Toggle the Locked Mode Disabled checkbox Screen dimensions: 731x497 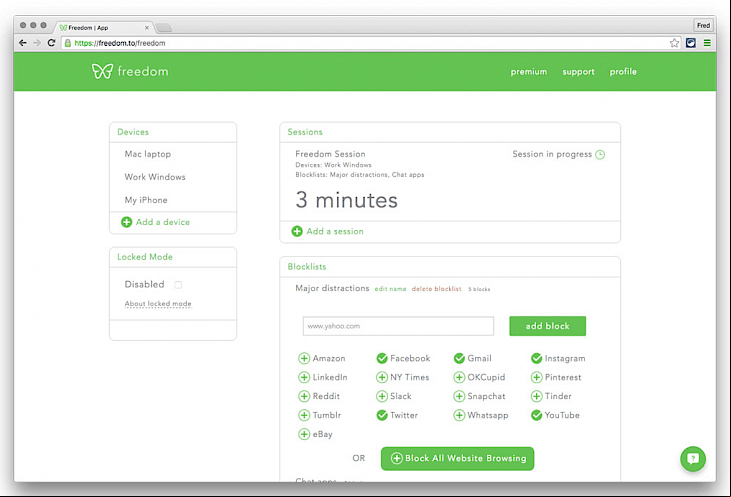[x=178, y=284]
